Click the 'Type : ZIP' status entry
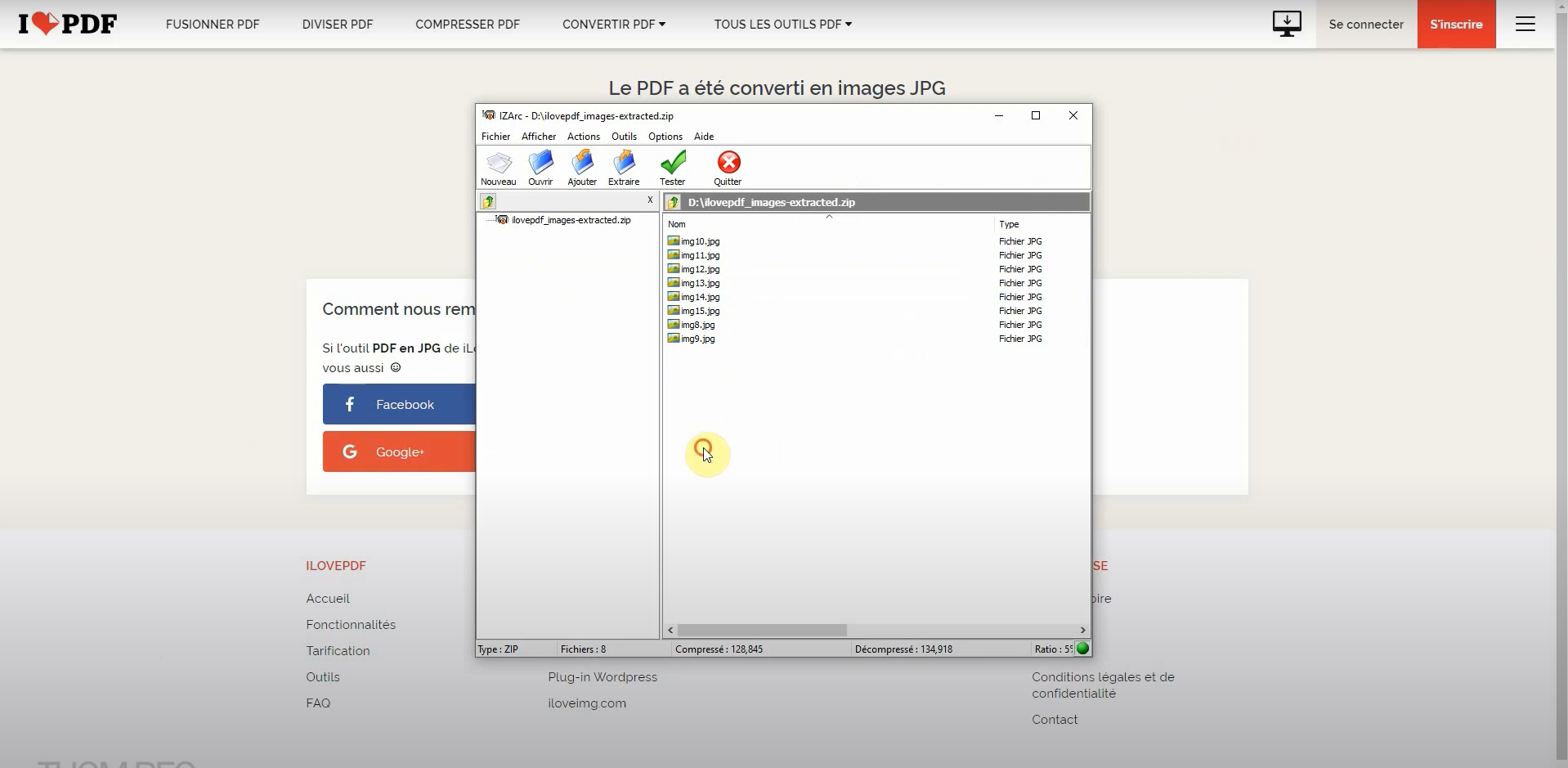 tap(498, 649)
